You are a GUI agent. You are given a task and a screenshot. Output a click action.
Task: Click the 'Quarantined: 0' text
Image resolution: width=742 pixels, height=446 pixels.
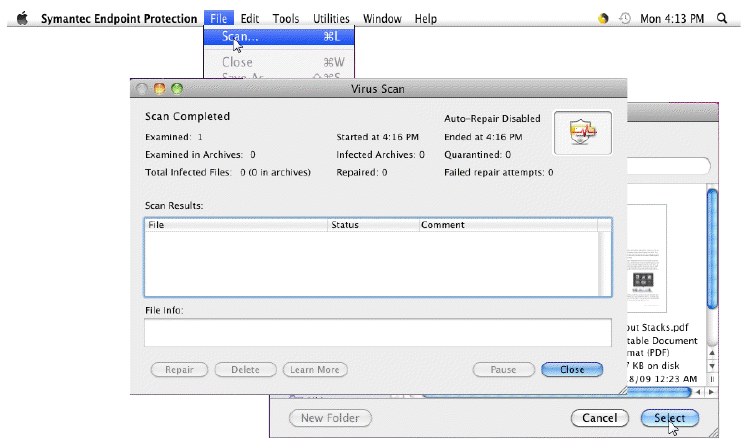tap(477, 155)
